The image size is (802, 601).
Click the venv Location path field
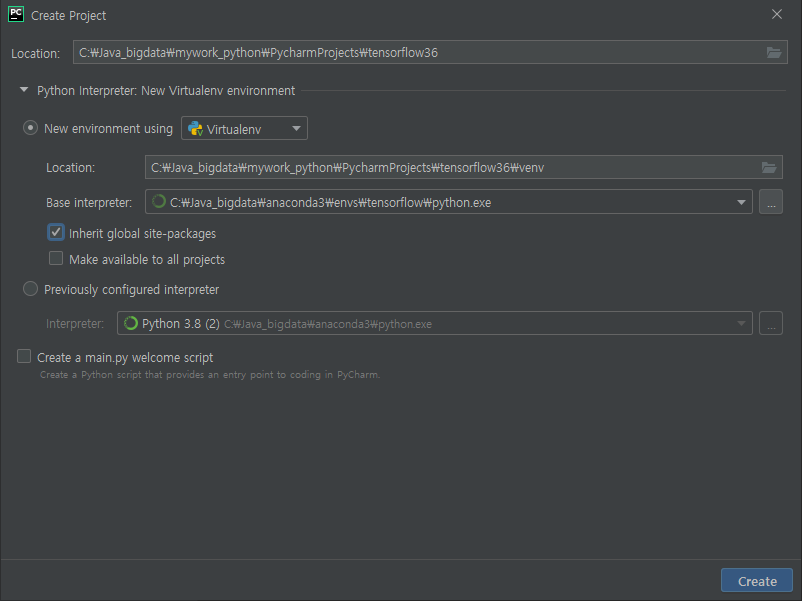coord(463,167)
